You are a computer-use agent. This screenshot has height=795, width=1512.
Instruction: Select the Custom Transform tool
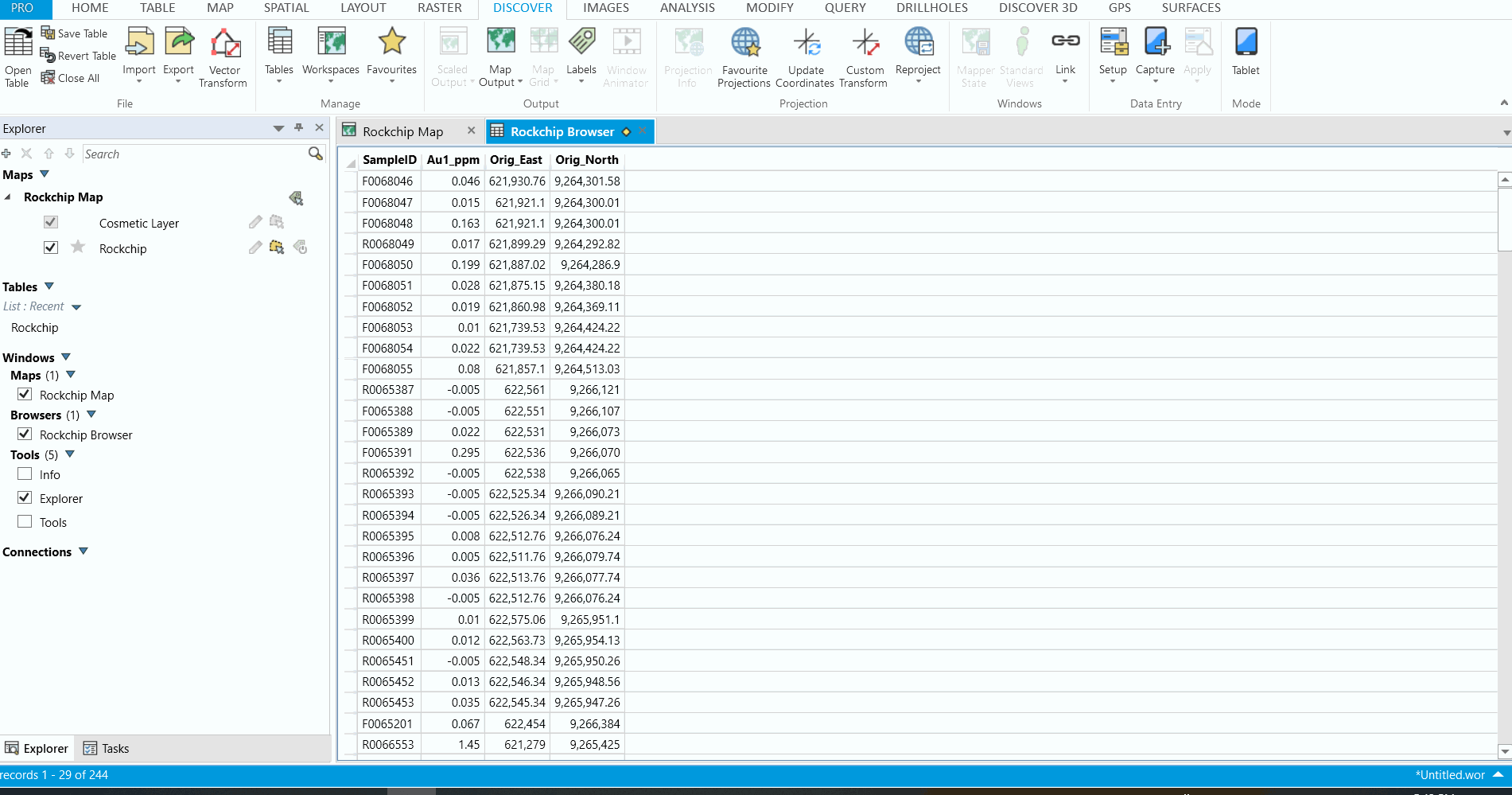click(864, 56)
